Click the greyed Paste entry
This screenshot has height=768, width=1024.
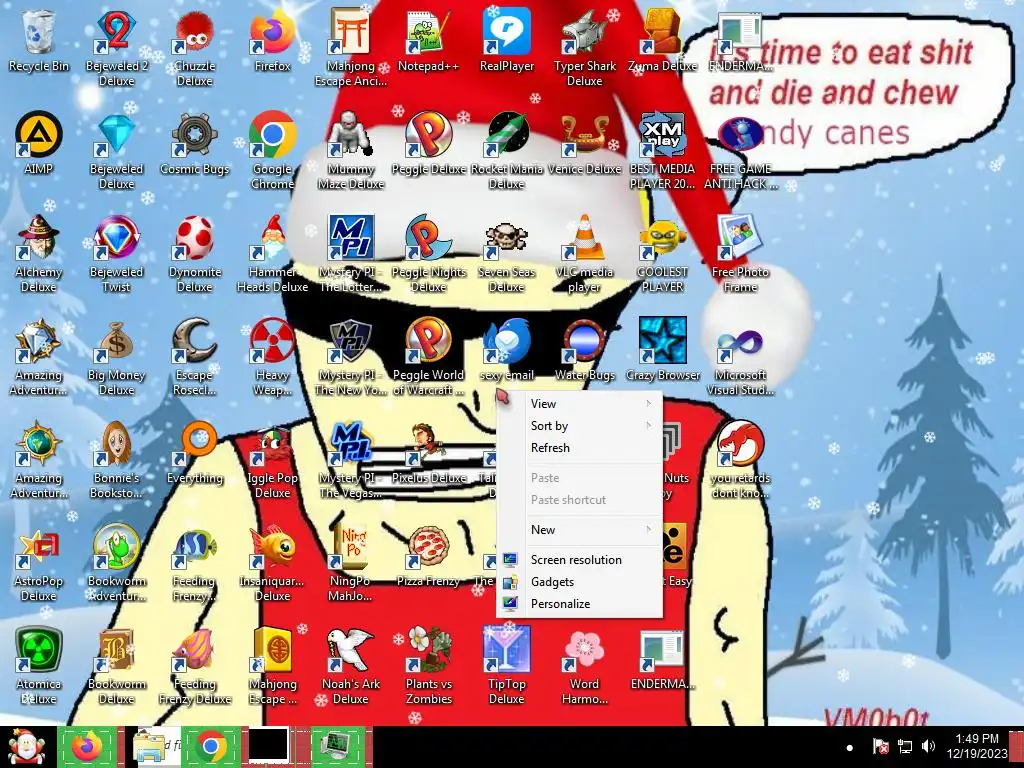(x=579, y=478)
